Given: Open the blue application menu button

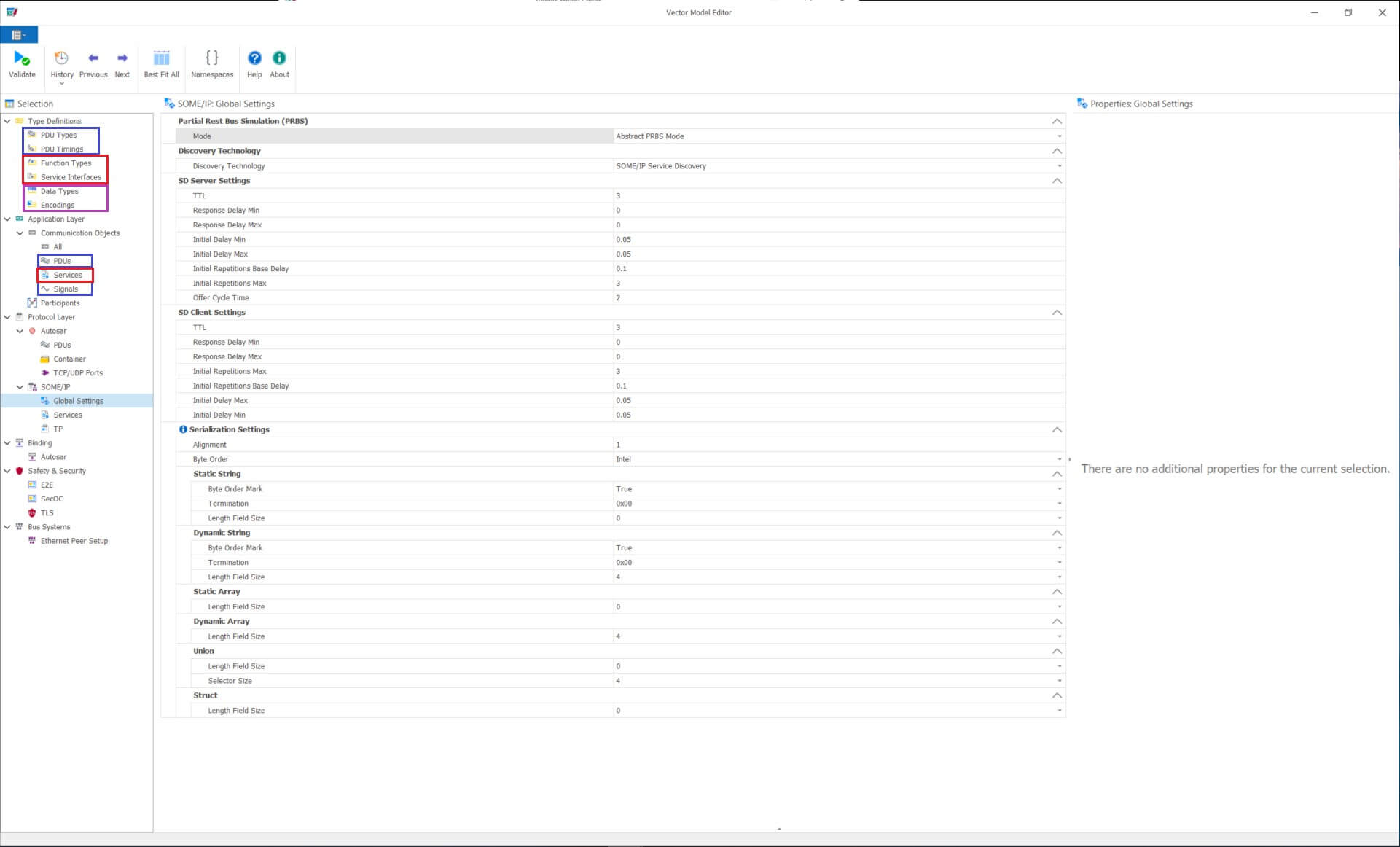Looking at the screenshot, I should click(x=19, y=35).
